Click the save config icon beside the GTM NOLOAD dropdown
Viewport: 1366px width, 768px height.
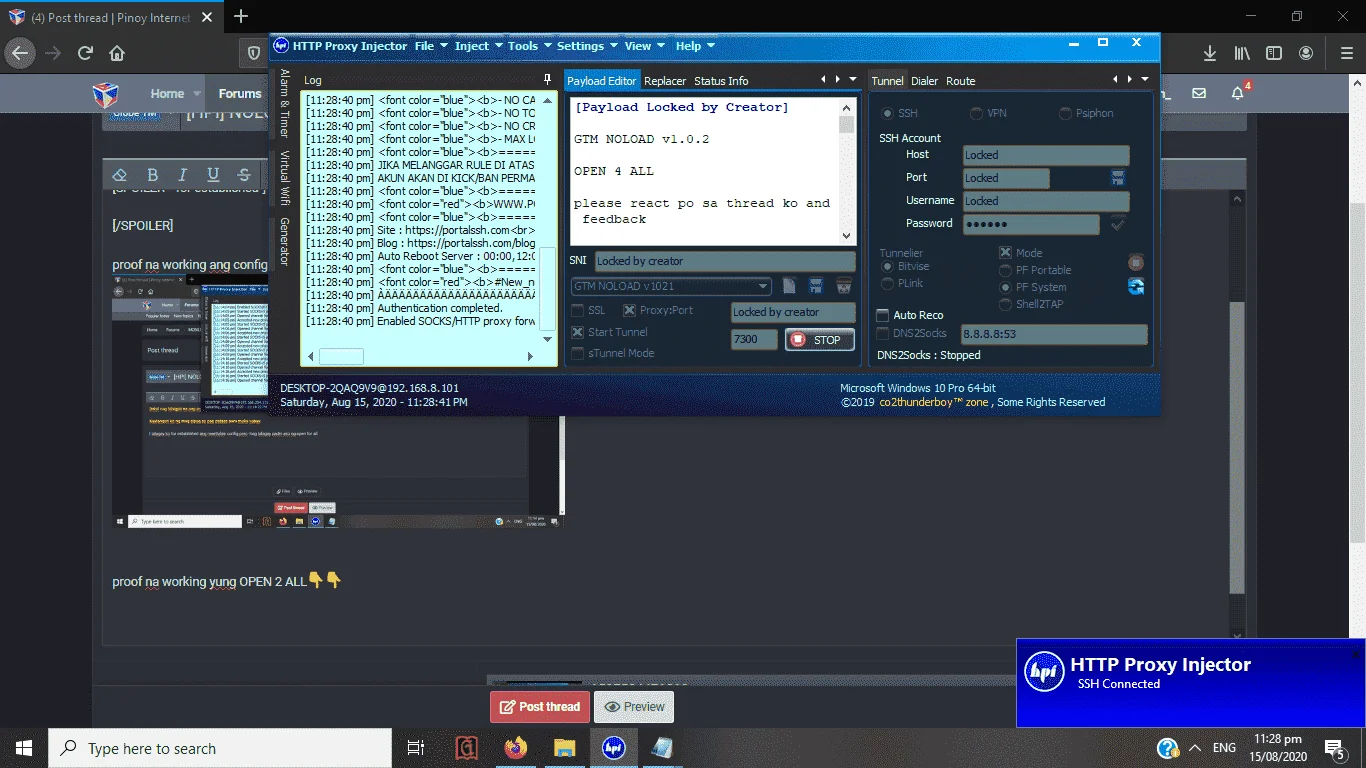coord(816,286)
